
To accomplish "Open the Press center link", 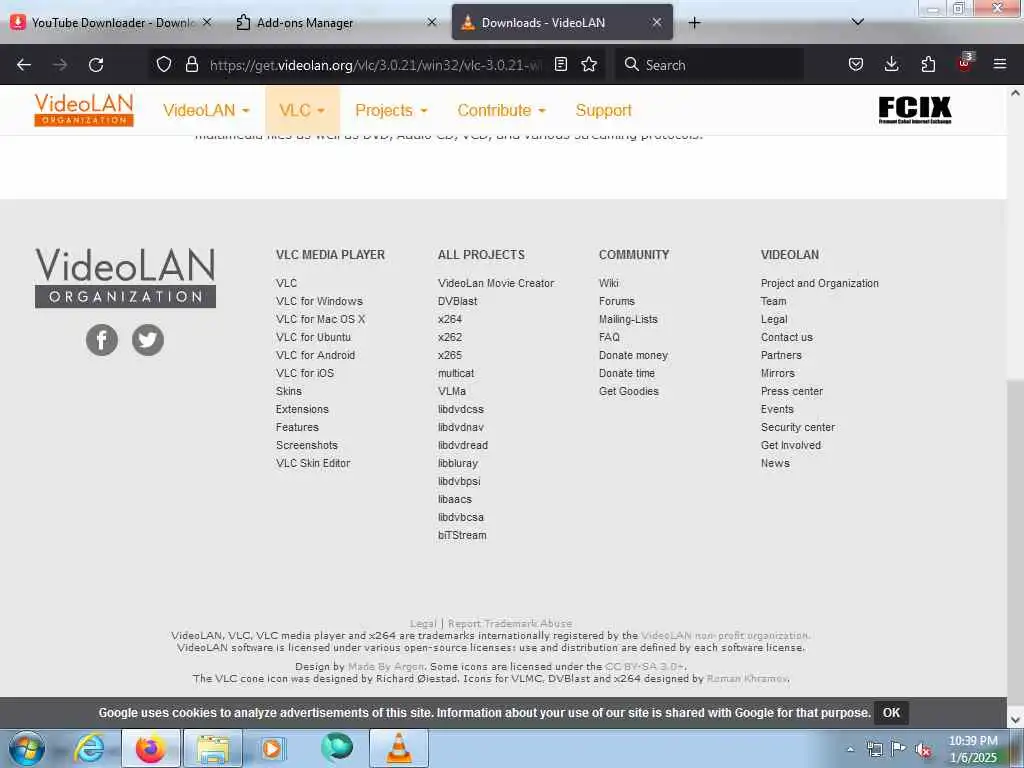I will click(x=792, y=391).
